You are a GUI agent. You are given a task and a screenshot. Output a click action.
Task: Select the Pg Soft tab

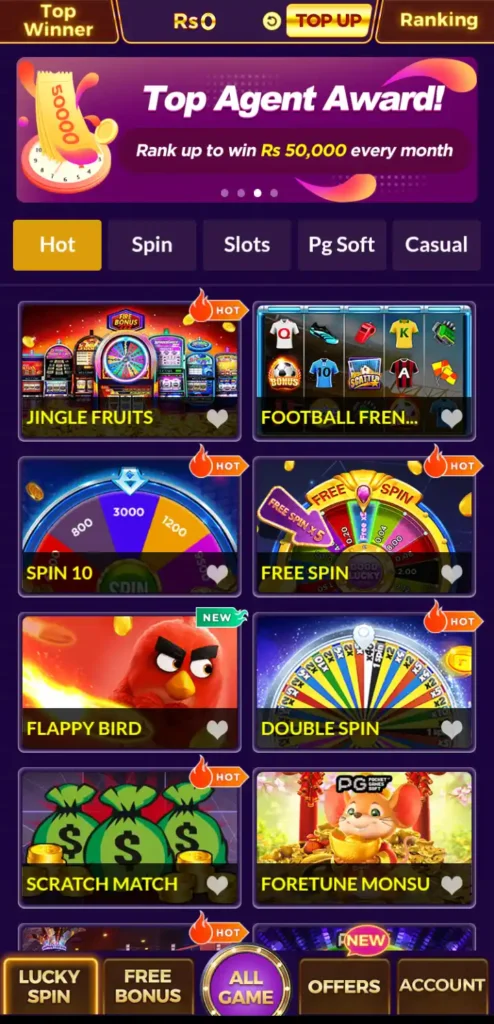pos(342,245)
